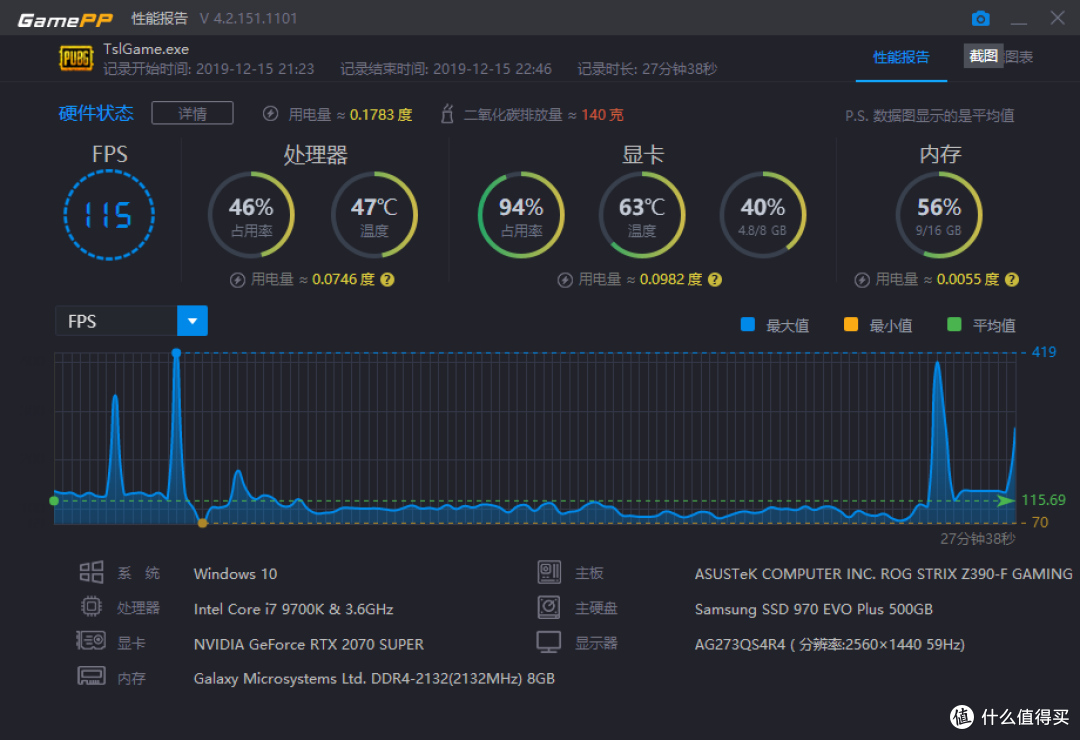The image size is (1080, 740).
Task: Click the minimum FPS orange marker on chart
Action: [x=202, y=523]
